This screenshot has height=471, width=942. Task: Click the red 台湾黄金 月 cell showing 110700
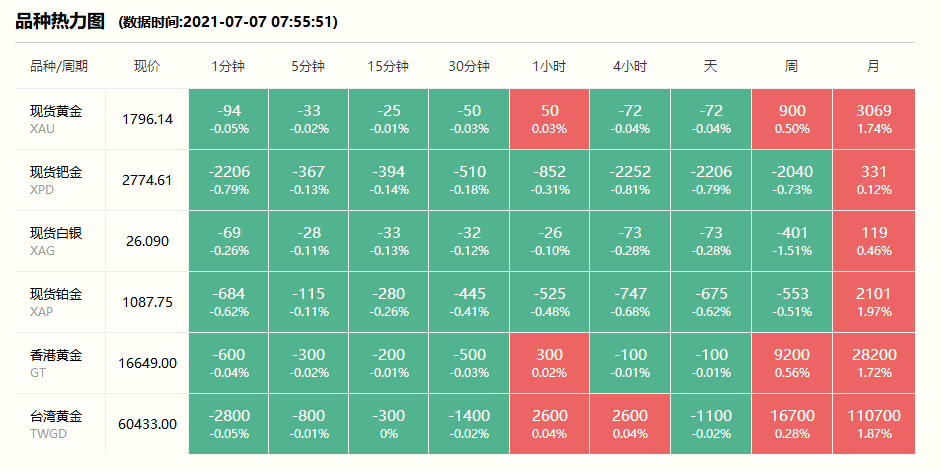point(874,423)
